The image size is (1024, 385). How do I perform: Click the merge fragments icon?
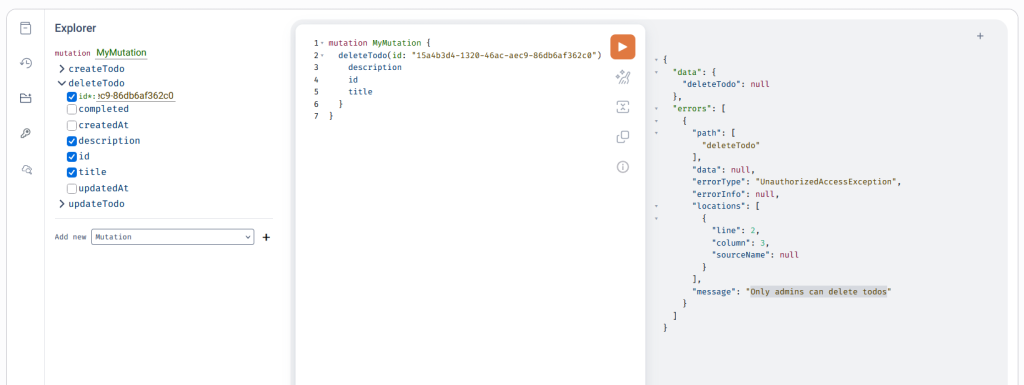pyautogui.click(x=622, y=107)
